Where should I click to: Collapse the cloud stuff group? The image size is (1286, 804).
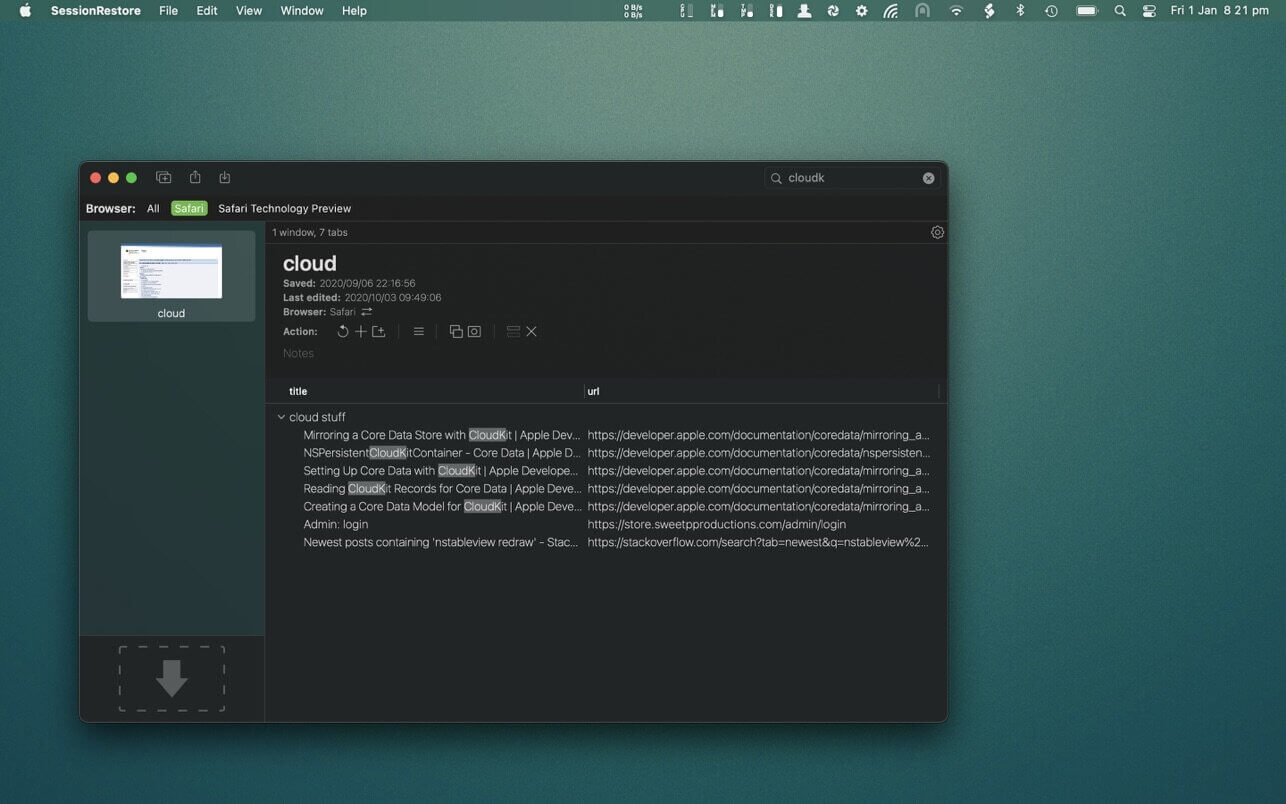[281, 417]
